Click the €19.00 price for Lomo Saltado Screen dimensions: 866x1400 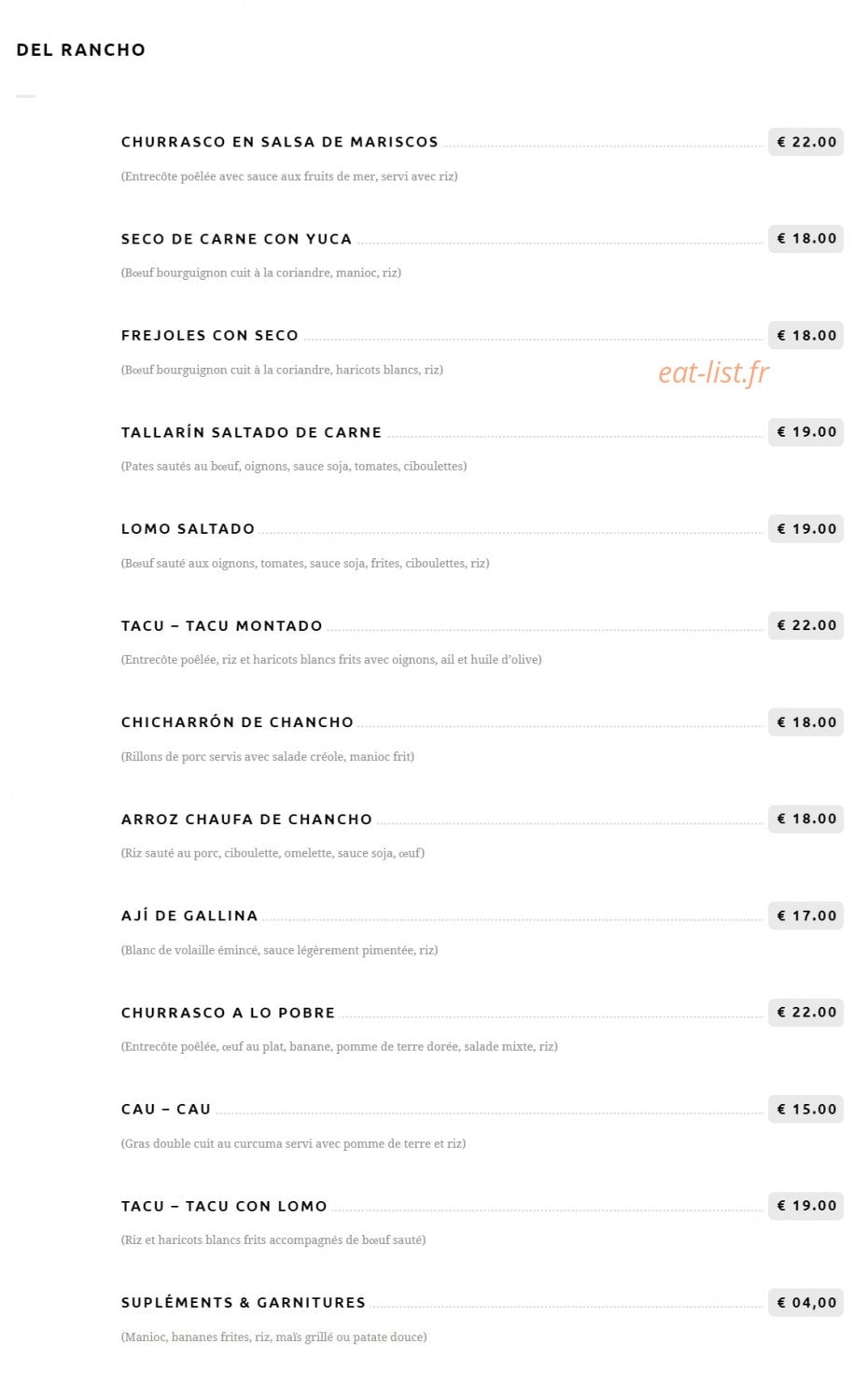(805, 528)
